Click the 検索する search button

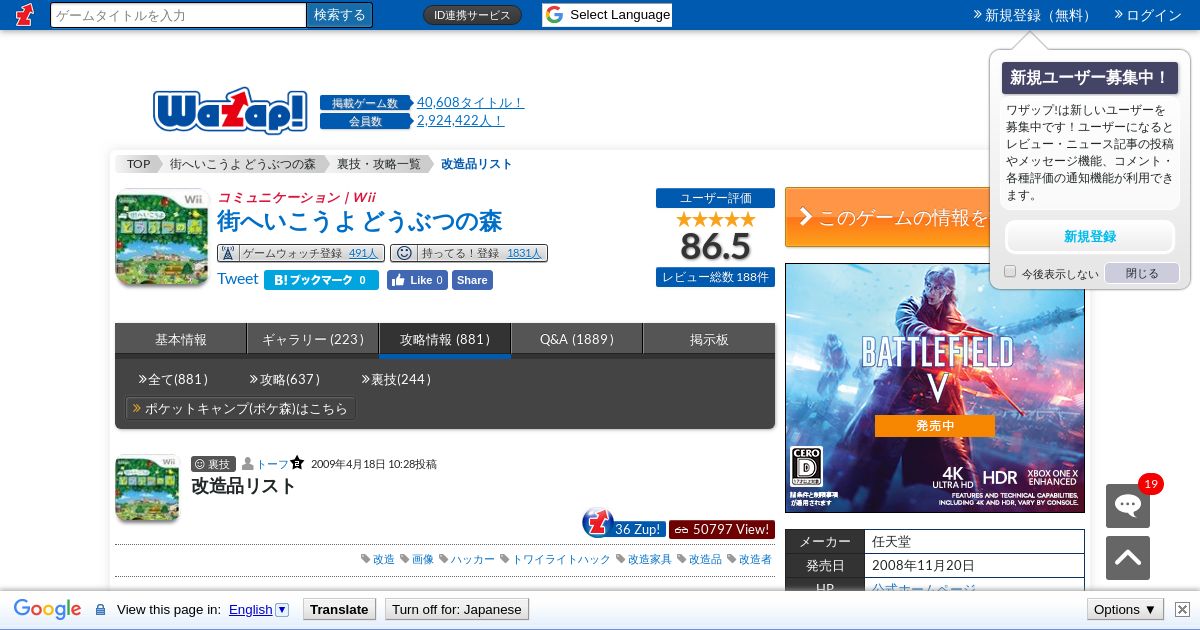pyautogui.click(x=340, y=15)
